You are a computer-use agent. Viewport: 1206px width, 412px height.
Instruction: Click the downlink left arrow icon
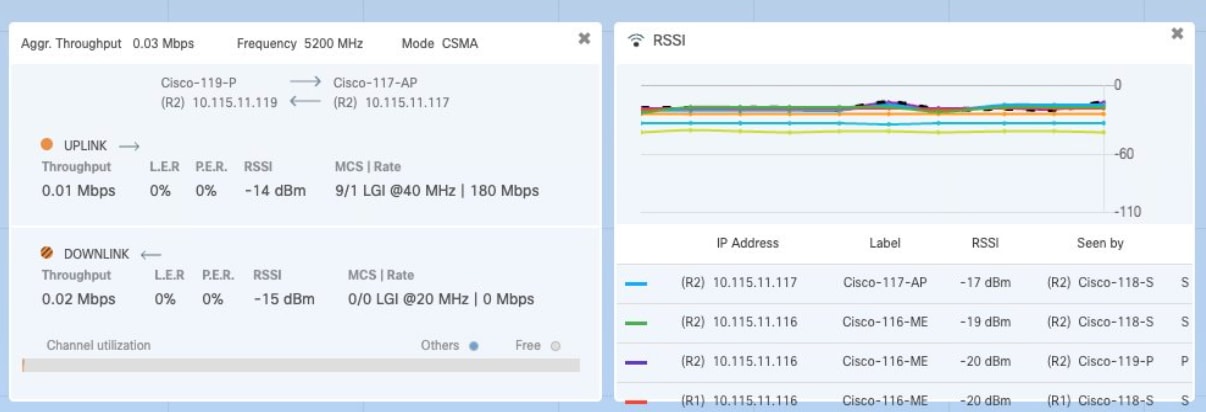[151, 254]
